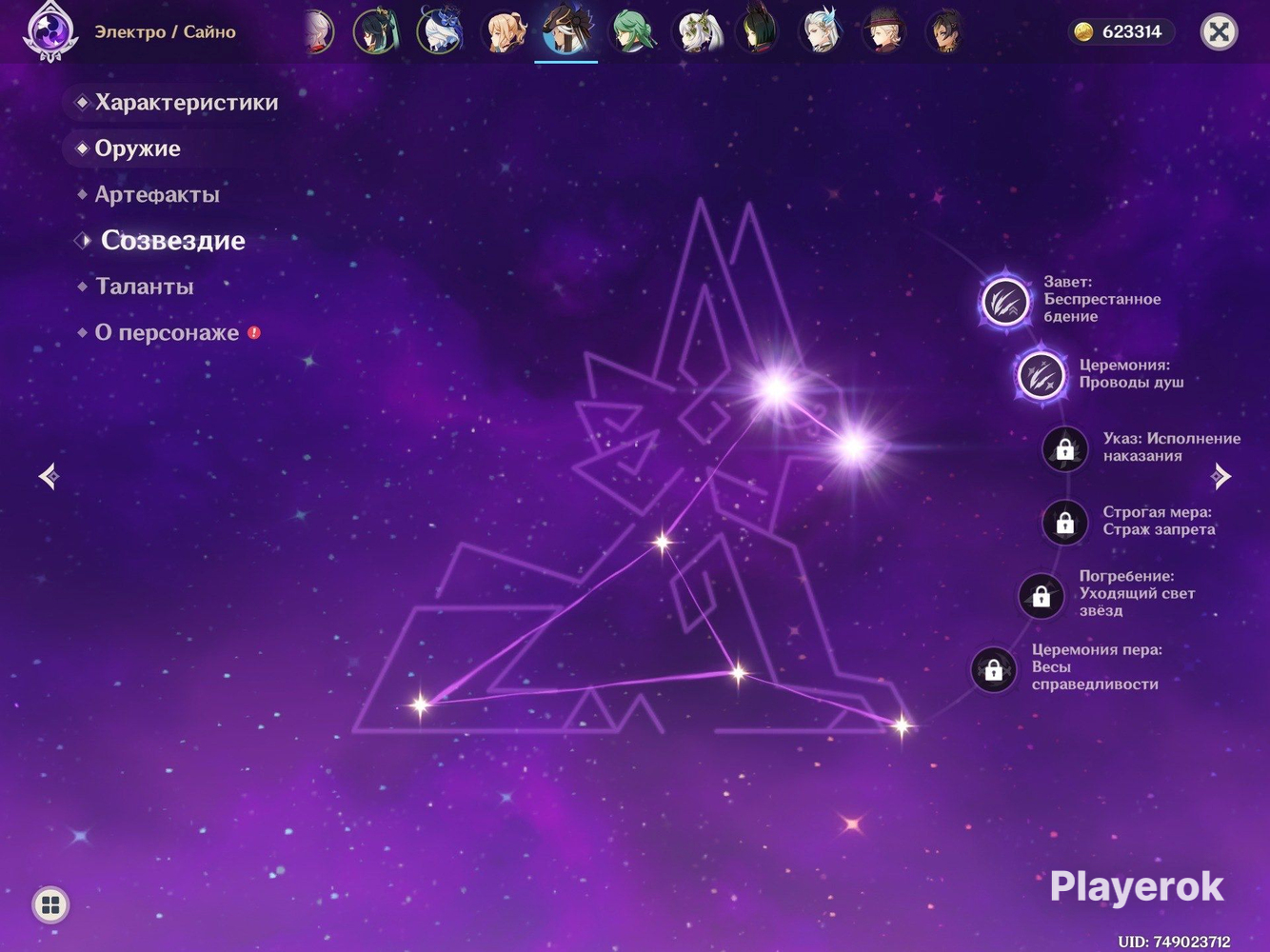Open the four-square grid menu button
1270x952 pixels.
point(50,904)
